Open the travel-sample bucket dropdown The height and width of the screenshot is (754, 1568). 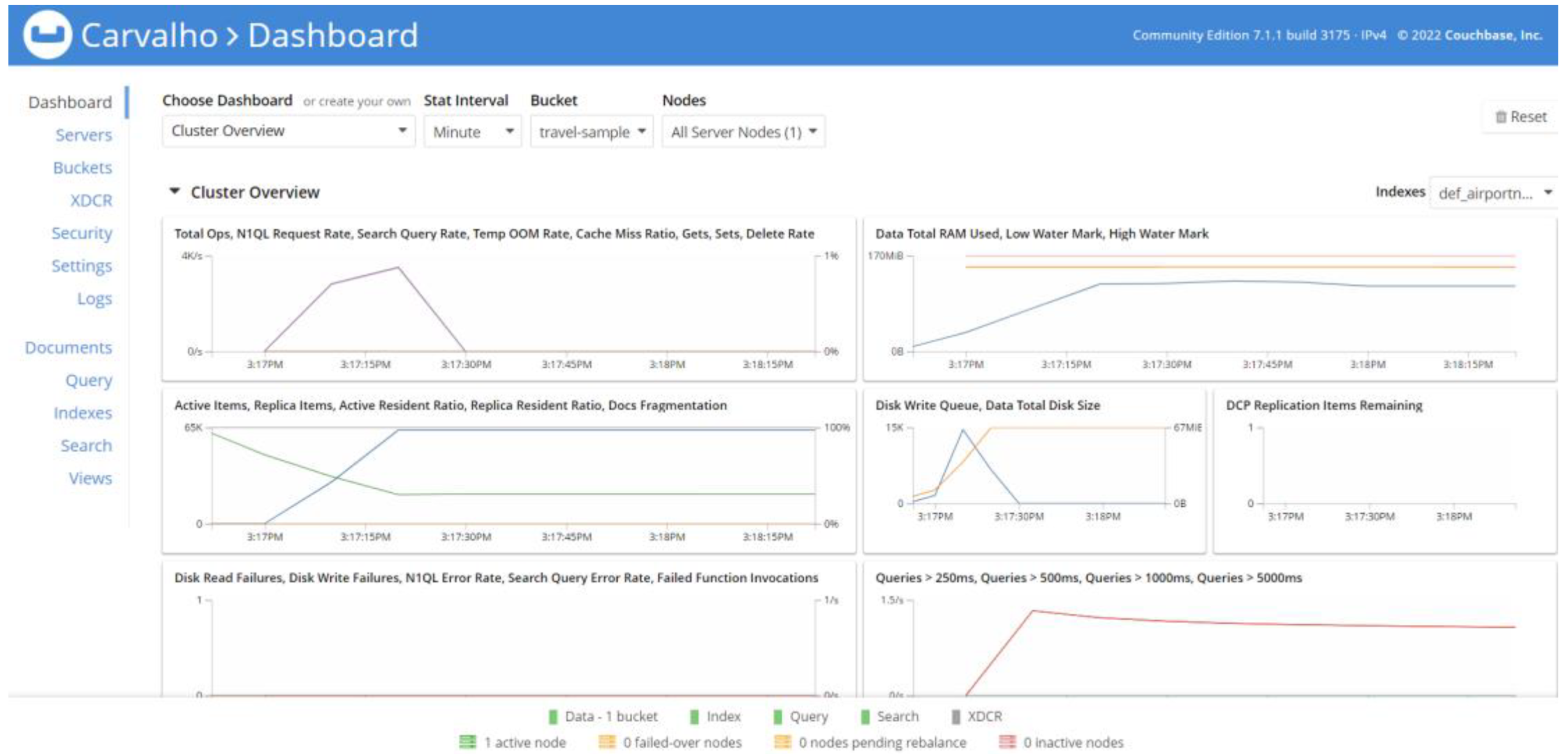[591, 131]
